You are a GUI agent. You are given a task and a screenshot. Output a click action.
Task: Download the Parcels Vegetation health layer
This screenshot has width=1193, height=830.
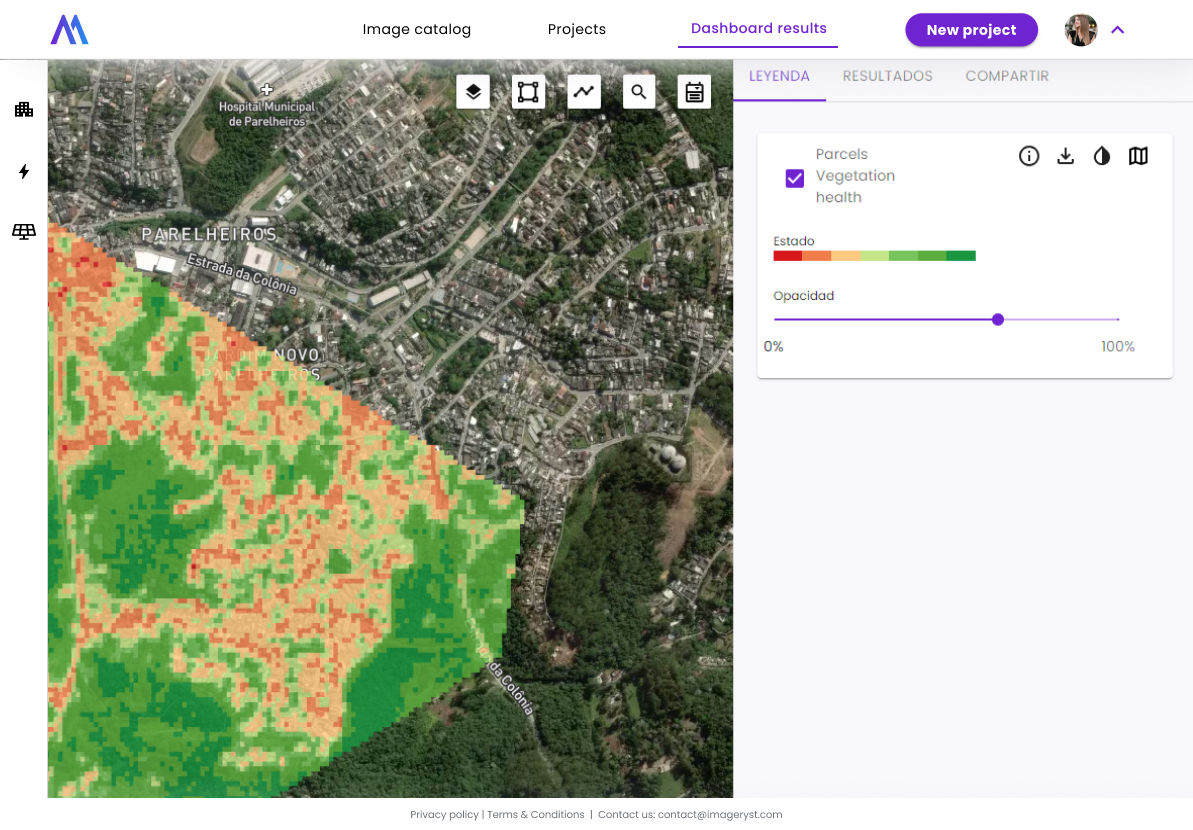click(1065, 156)
